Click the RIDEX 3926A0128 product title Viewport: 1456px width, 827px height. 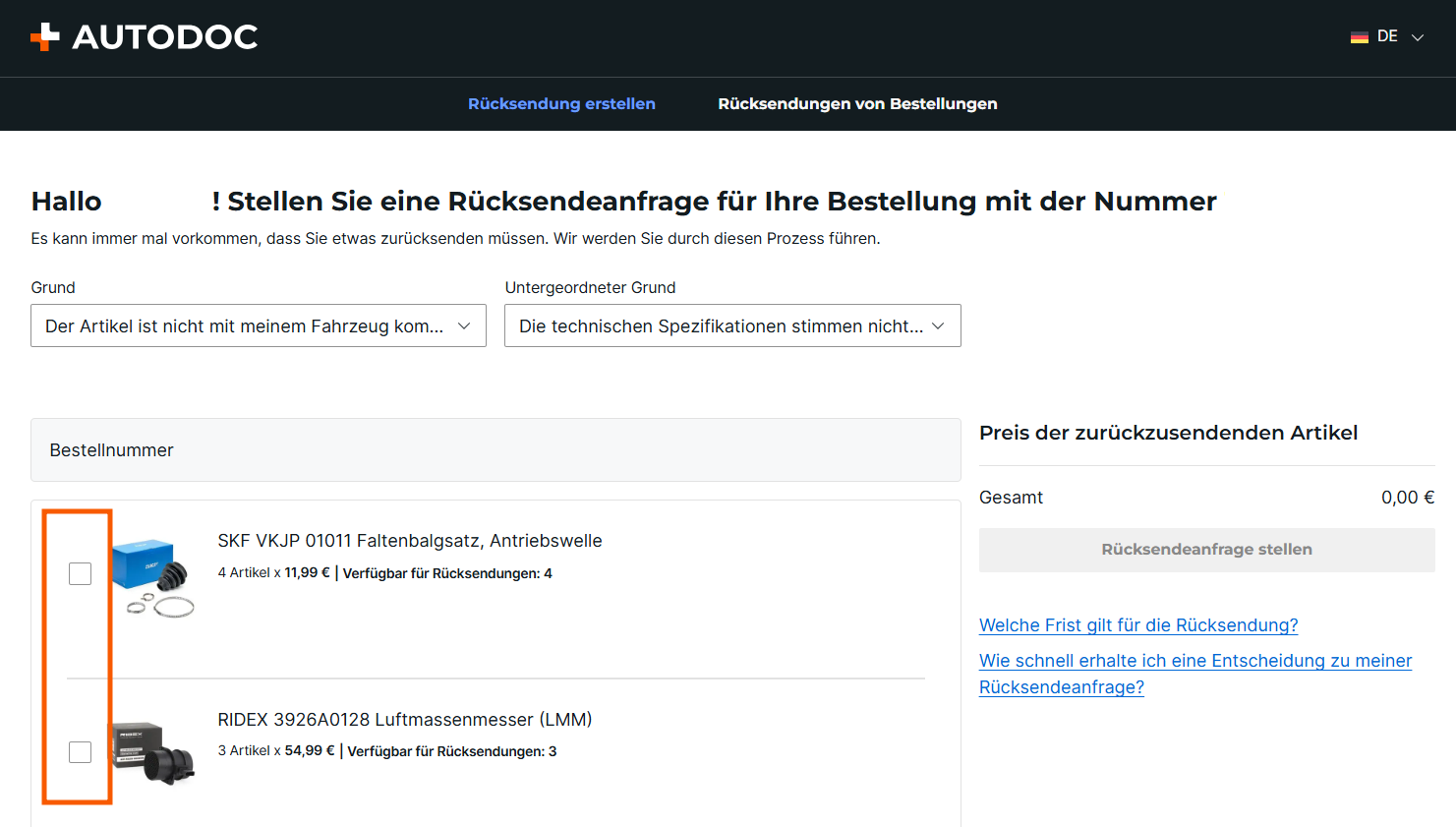pos(404,720)
